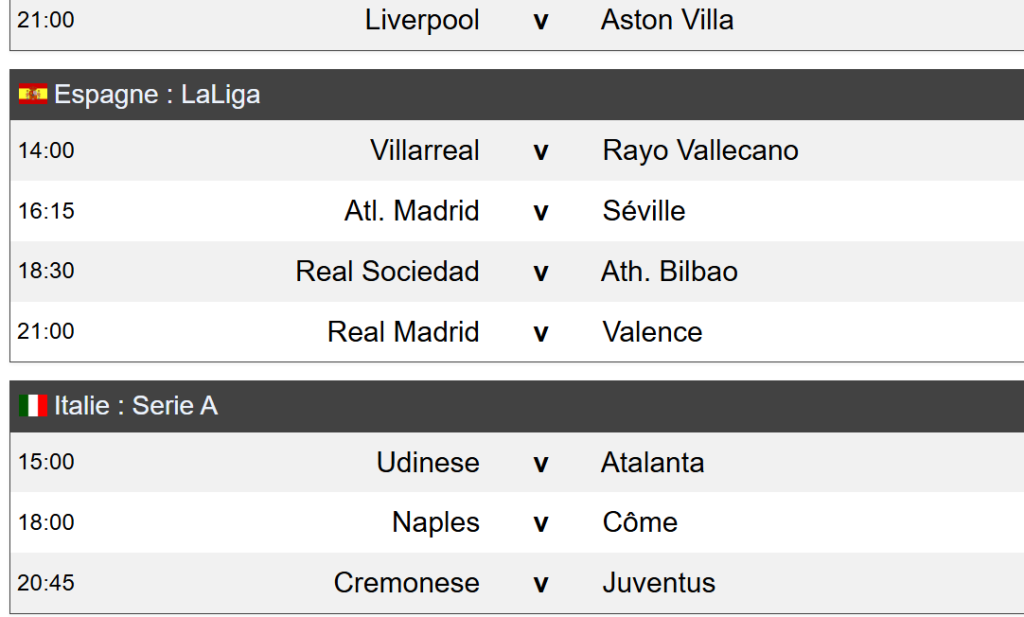Screen dimensions: 1024x617
Task: Click the 'v' between Atl. Madrid and Séville
Action: click(541, 212)
